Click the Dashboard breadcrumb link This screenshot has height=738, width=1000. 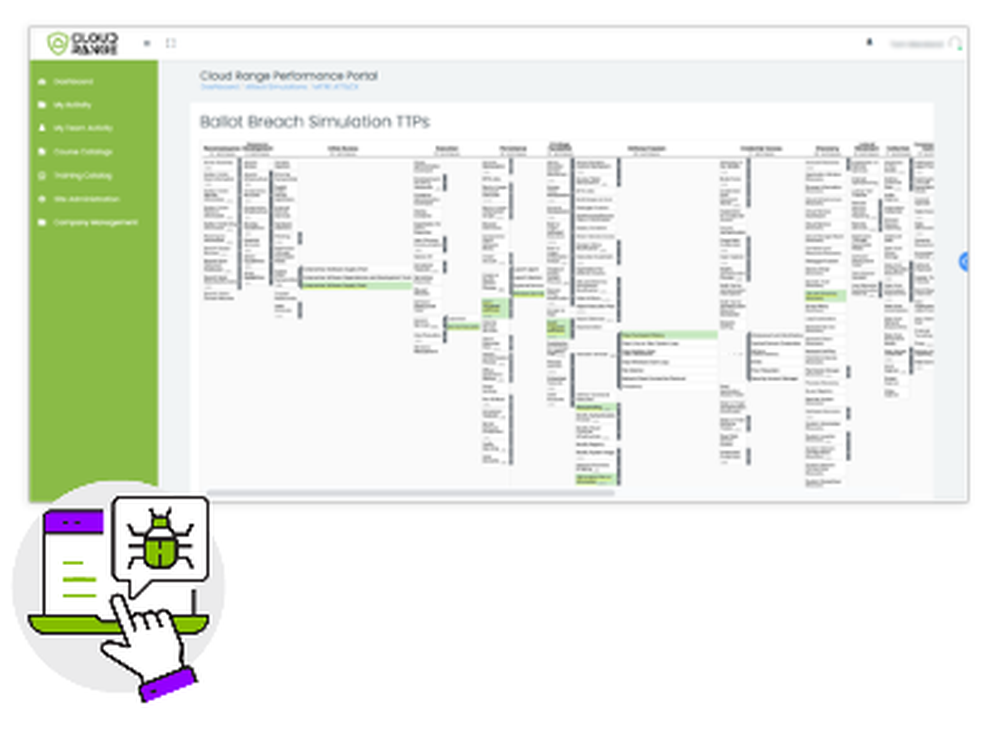click(219, 87)
